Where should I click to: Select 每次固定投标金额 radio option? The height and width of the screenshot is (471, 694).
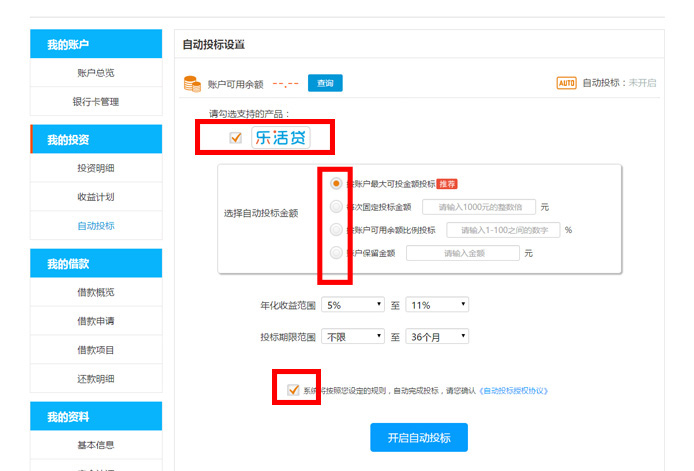(x=336, y=206)
